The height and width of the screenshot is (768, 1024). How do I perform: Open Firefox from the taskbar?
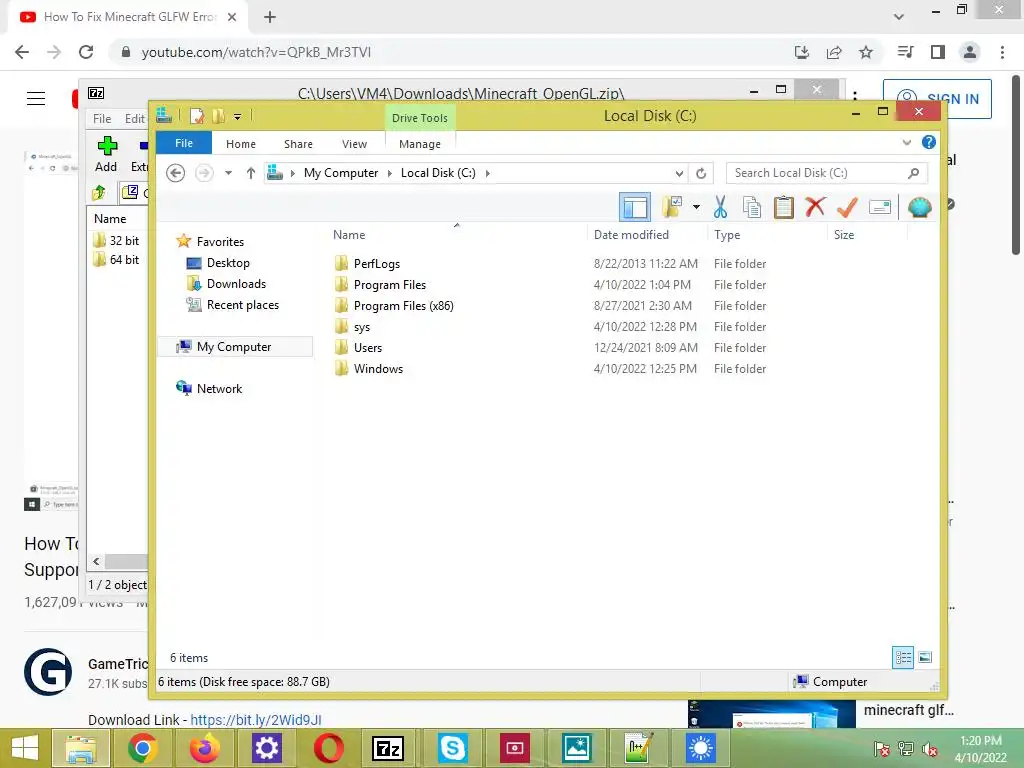(x=204, y=748)
